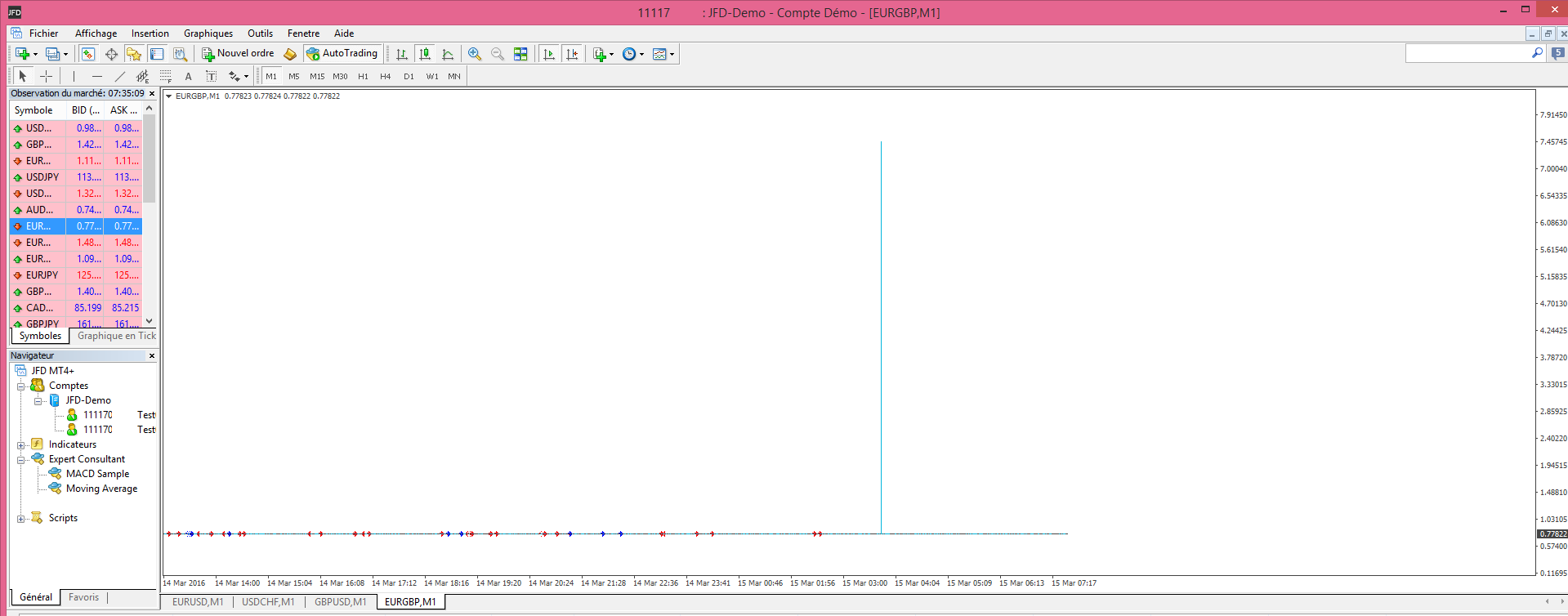Collapse the Expert Consultant tree node

click(20, 460)
